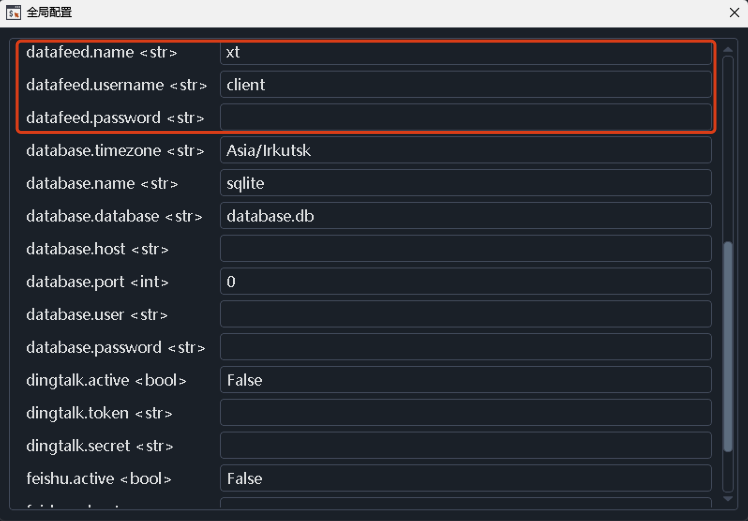The width and height of the screenshot is (748, 521).
Task: Edit the datafeed.username field containing client
Action: (x=466, y=84)
